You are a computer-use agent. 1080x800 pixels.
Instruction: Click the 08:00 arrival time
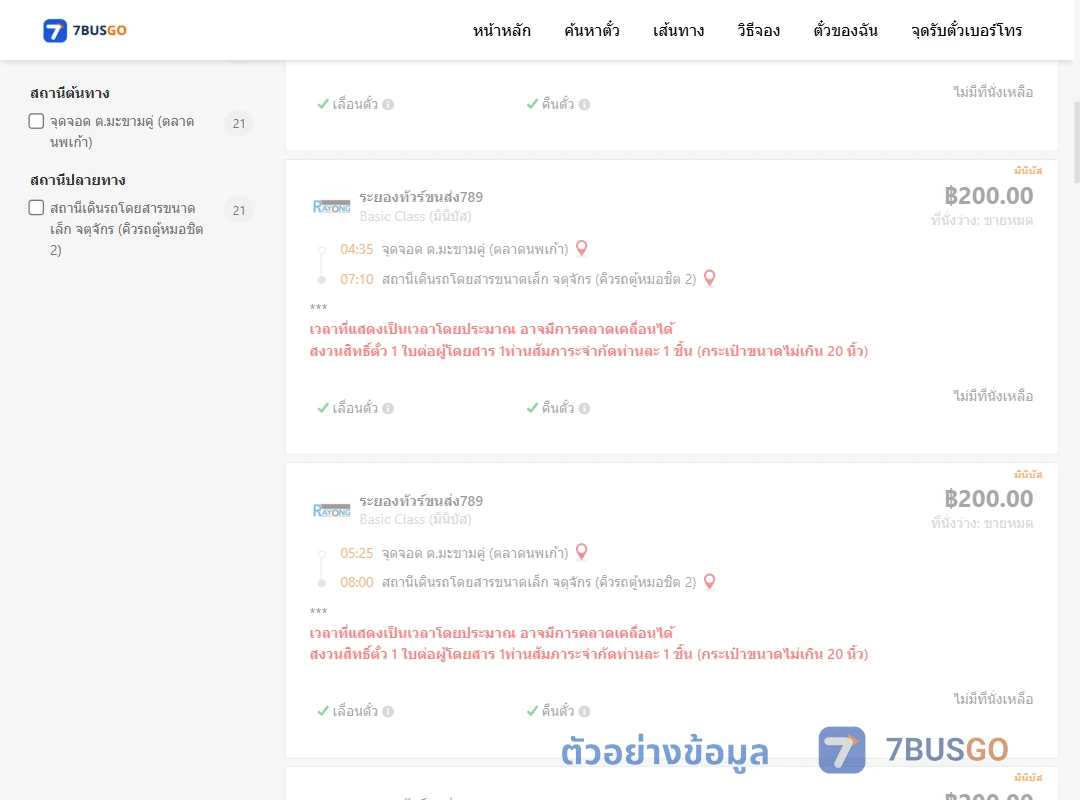357,582
